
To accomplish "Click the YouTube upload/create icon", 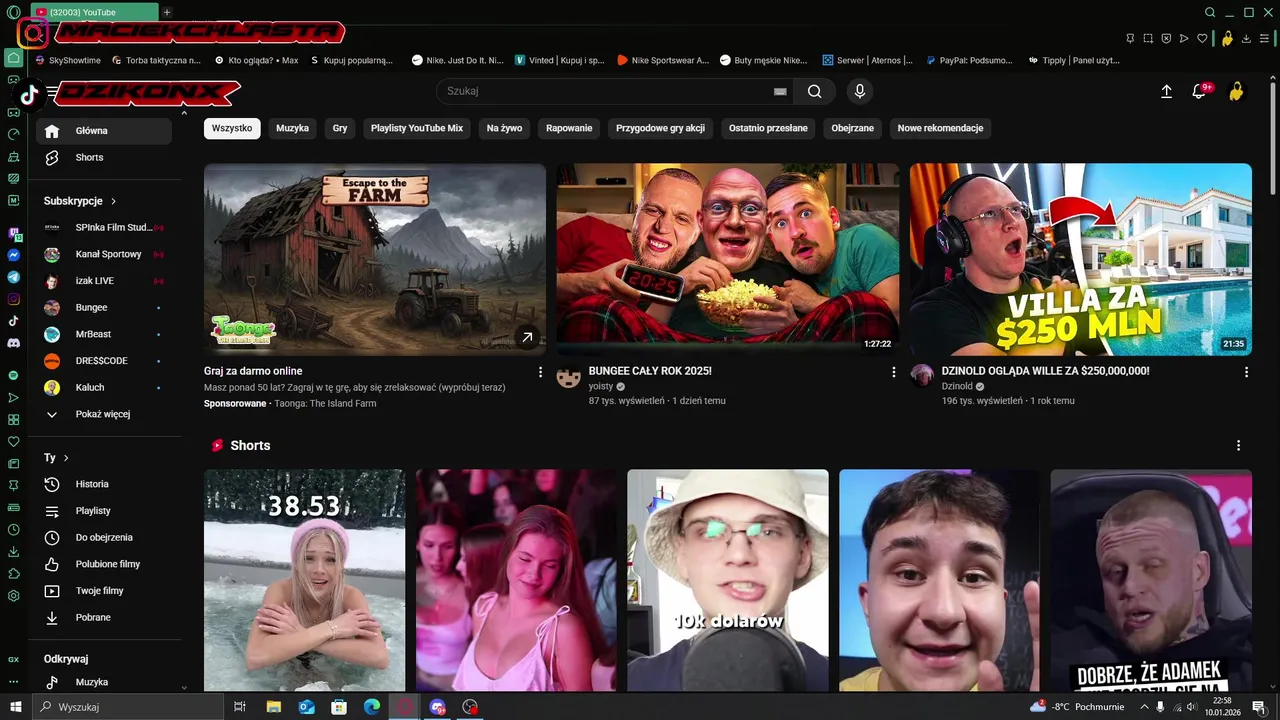I will 1166,91.
